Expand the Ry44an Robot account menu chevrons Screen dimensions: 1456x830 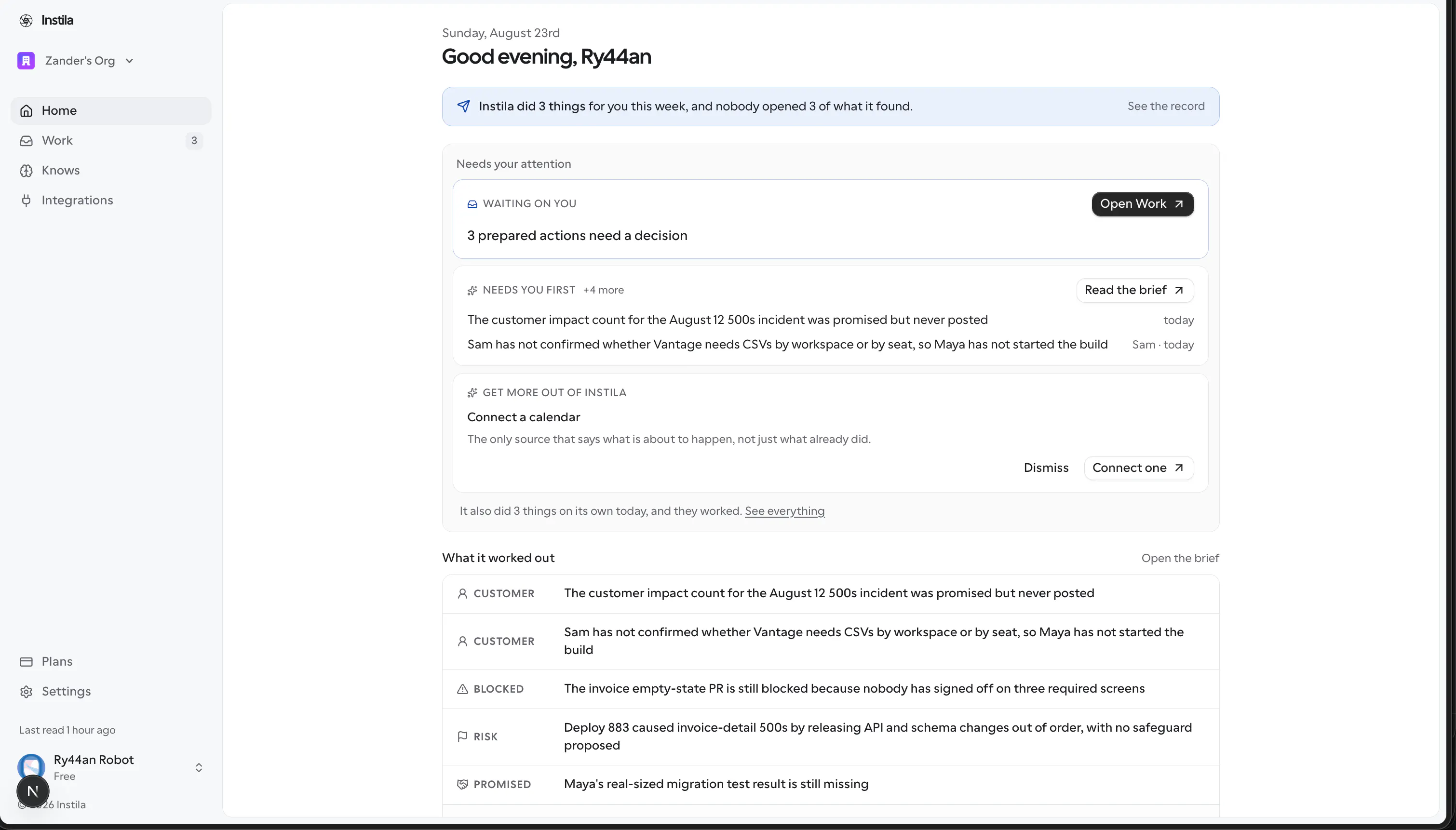(x=198, y=768)
